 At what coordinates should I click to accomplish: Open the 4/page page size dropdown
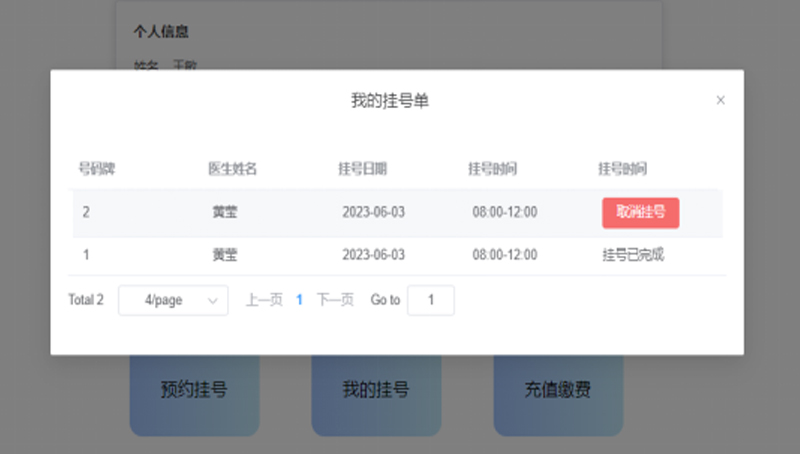pyautogui.click(x=173, y=300)
